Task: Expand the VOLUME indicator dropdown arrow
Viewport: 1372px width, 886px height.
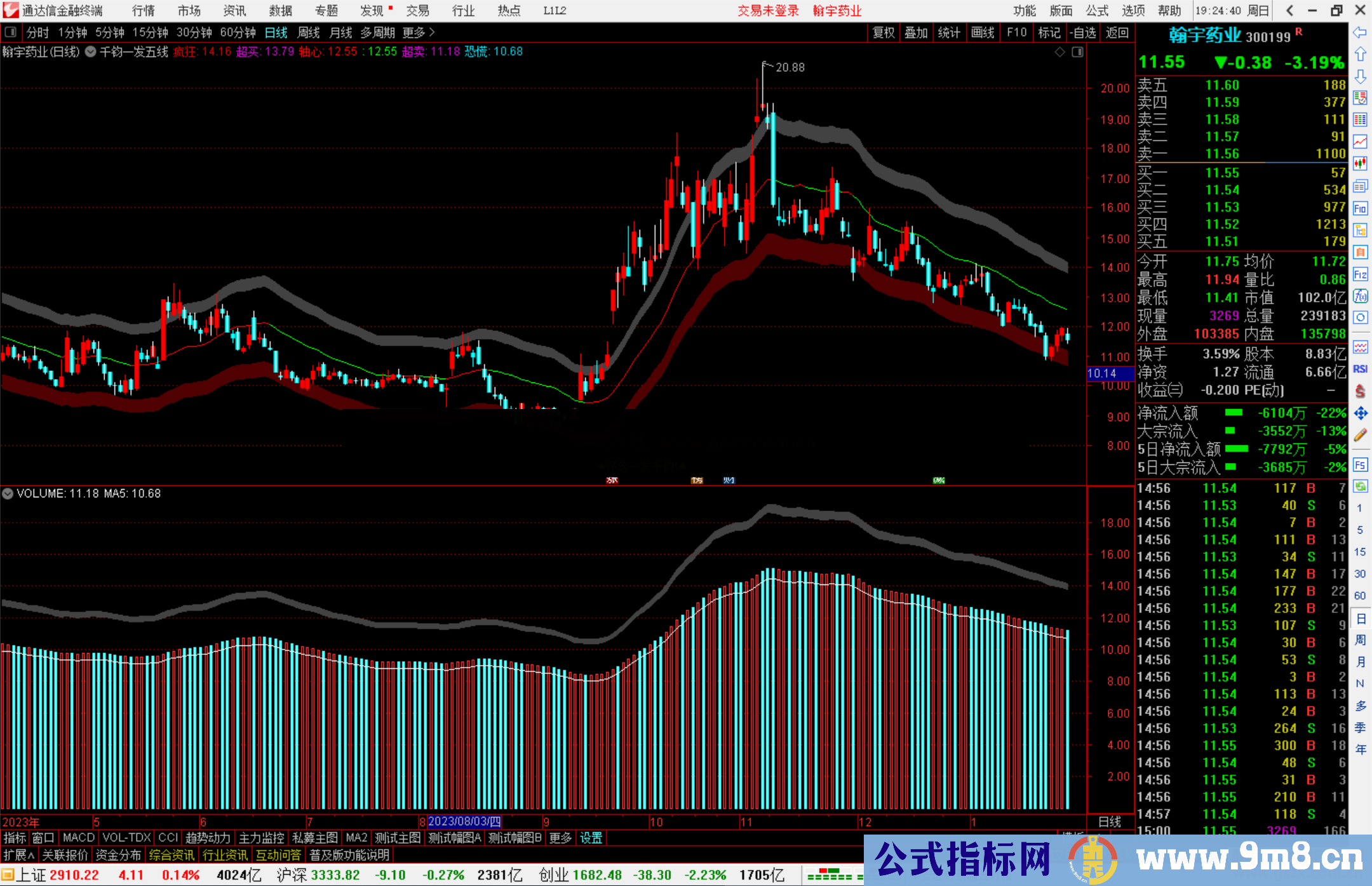Action: tap(8, 493)
